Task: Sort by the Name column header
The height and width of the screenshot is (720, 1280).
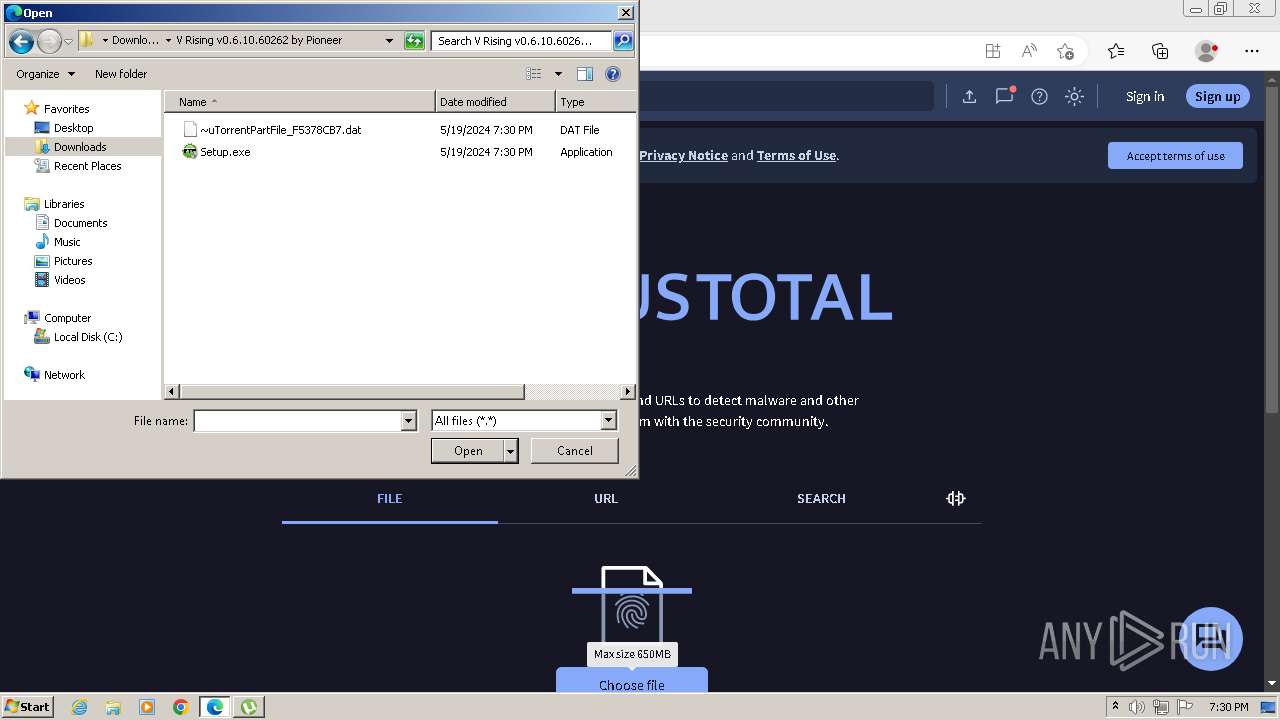Action: [300, 102]
